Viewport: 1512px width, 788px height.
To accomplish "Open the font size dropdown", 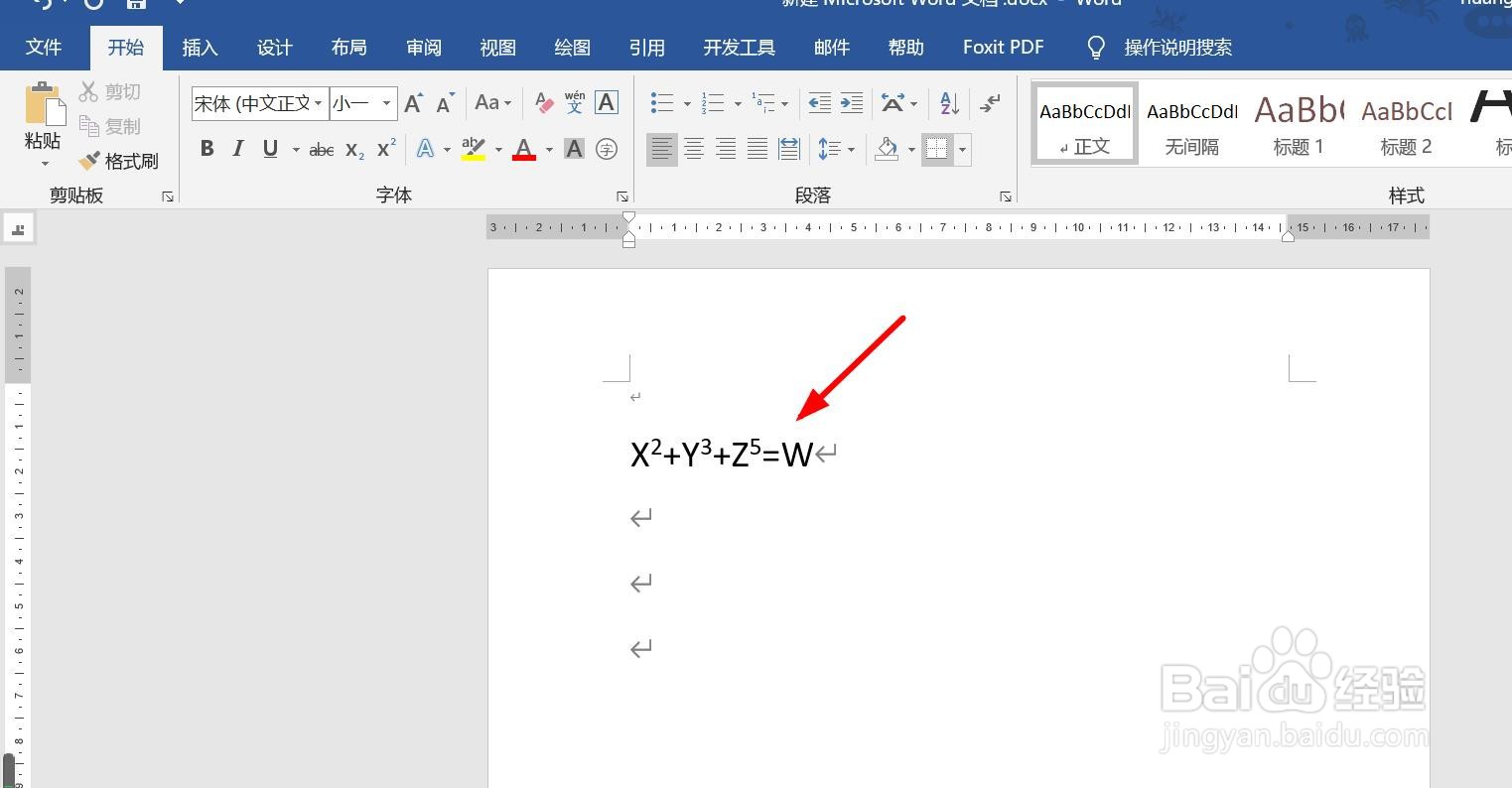I will [x=386, y=103].
